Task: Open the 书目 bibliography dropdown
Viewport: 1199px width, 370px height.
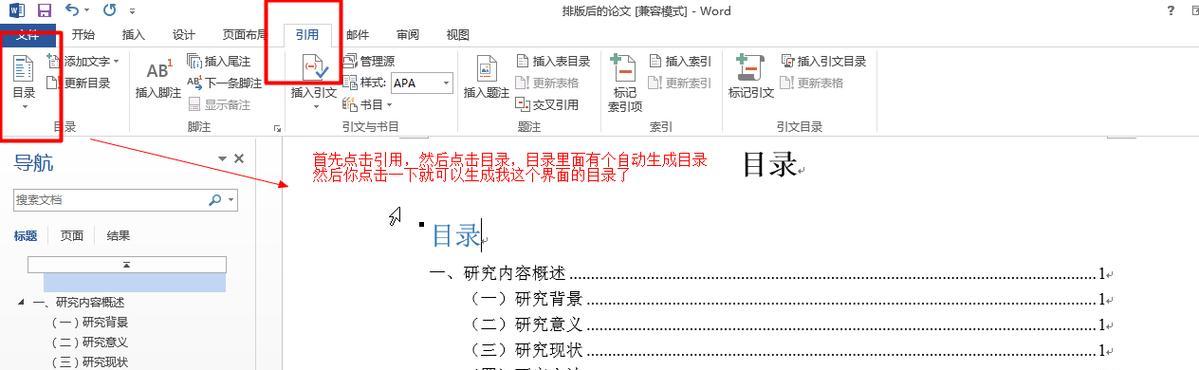Action: [367, 105]
